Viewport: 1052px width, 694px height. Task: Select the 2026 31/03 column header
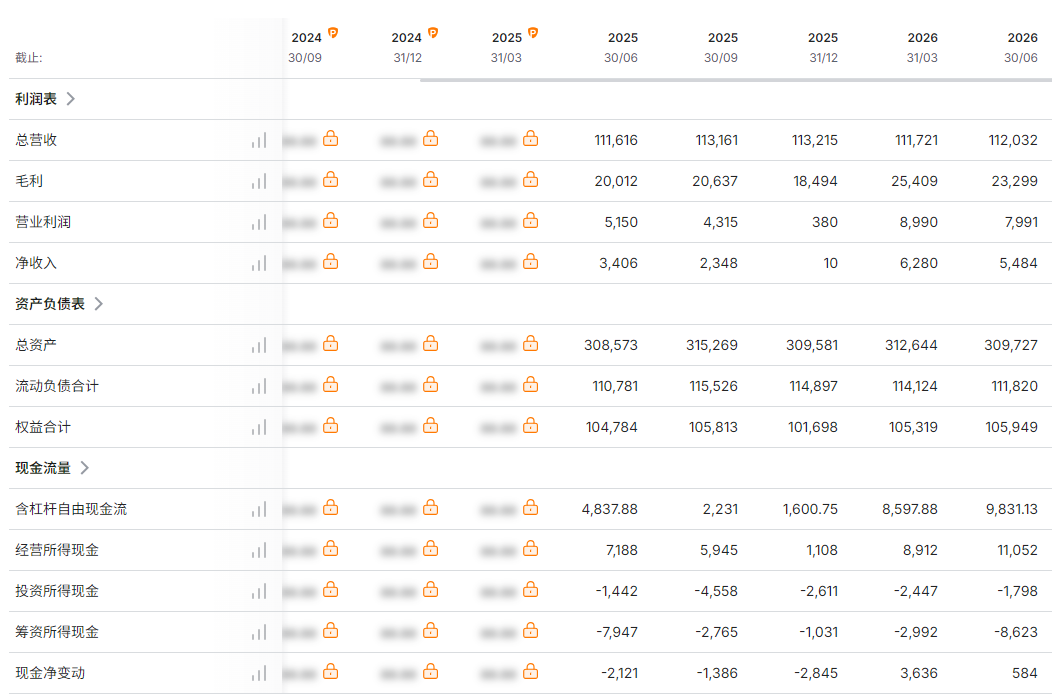(x=922, y=48)
